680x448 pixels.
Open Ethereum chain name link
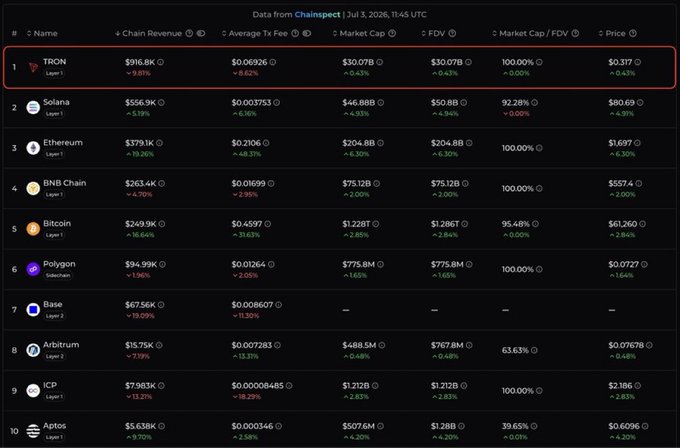63,142
